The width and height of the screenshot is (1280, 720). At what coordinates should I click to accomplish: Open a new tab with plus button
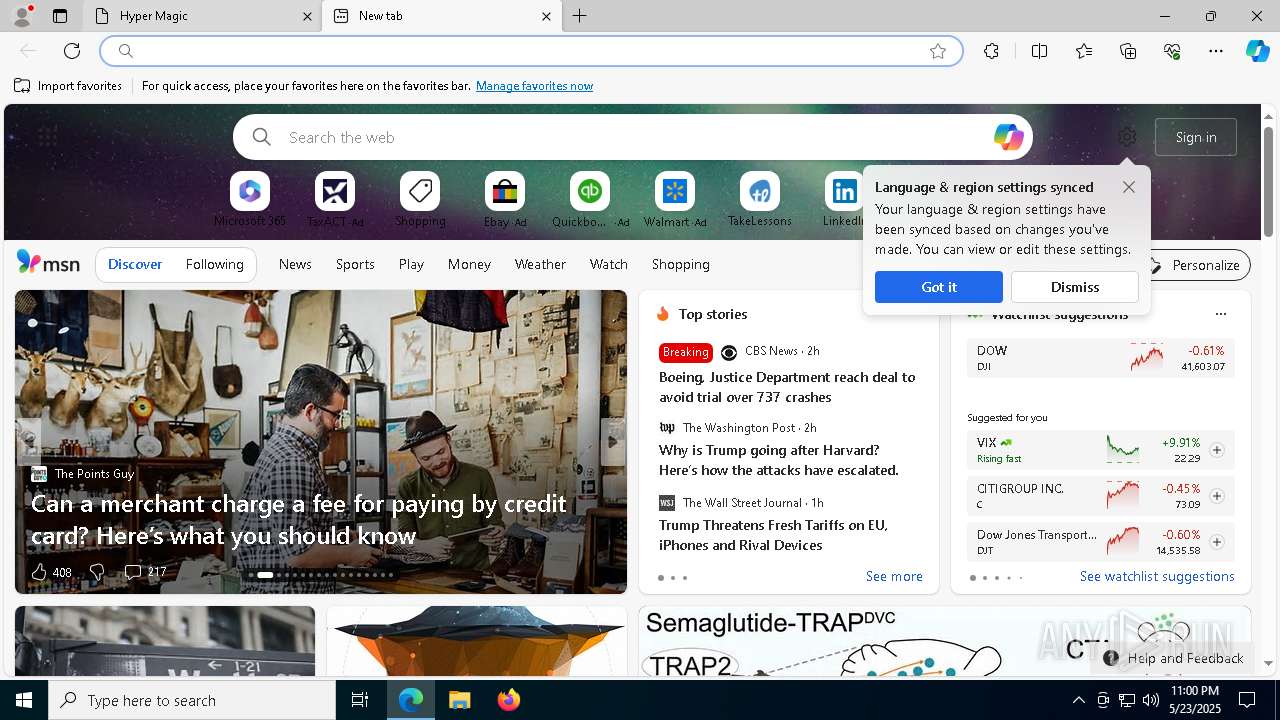coord(580,16)
